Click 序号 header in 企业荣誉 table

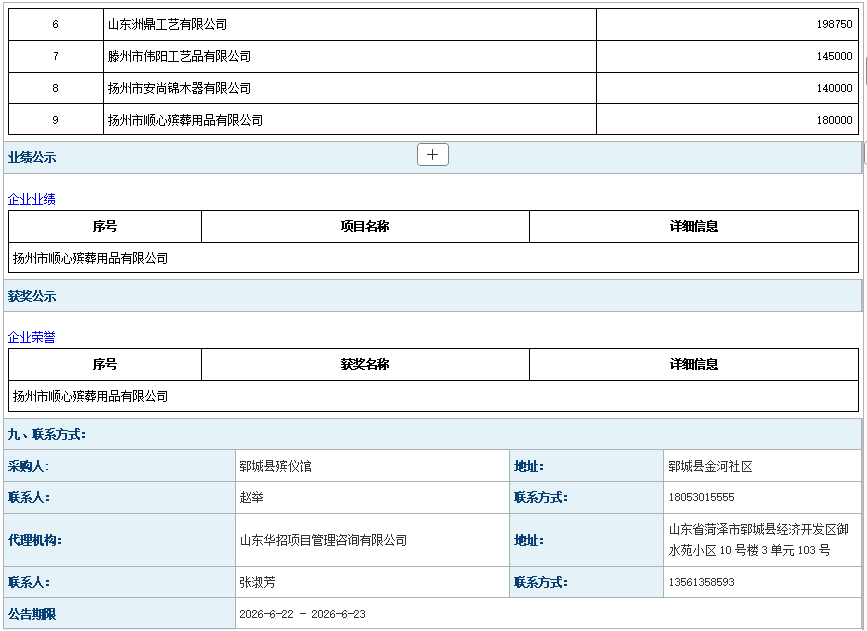click(105, 364)
